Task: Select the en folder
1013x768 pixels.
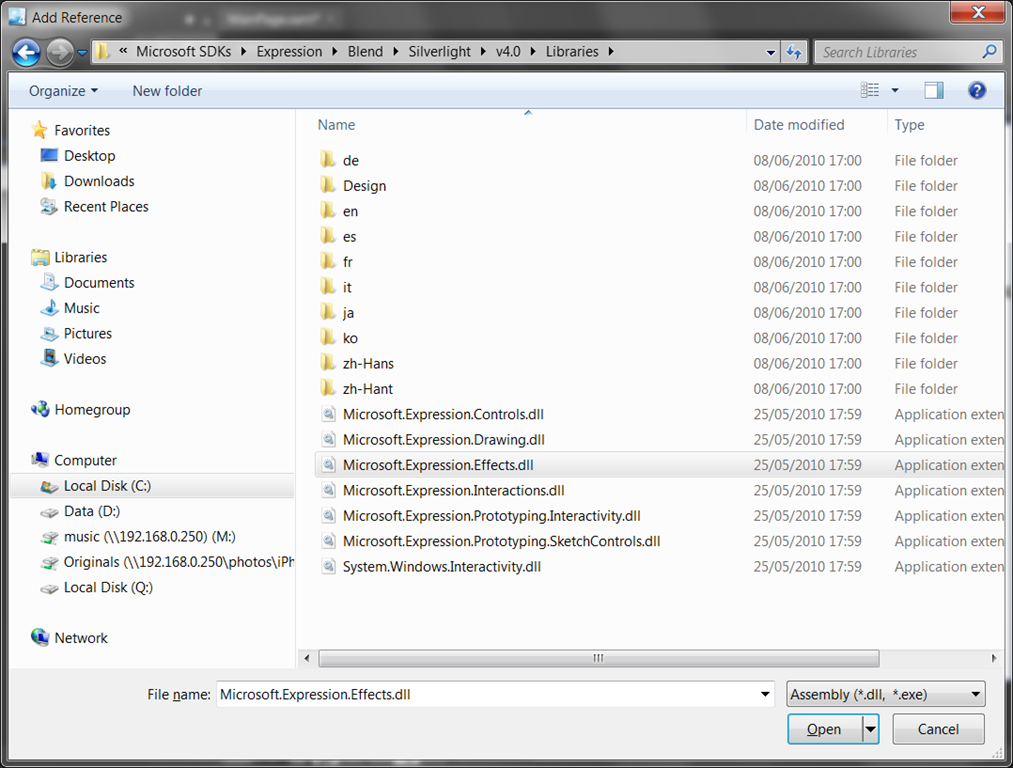Action: tap(350, 211)
